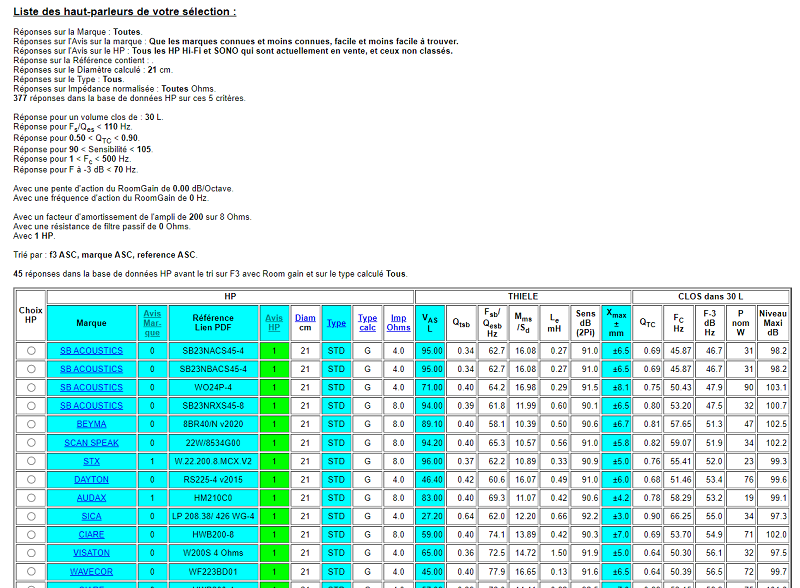Open the CIARE brand link in HWB200-8 row

tap(91, 534)
